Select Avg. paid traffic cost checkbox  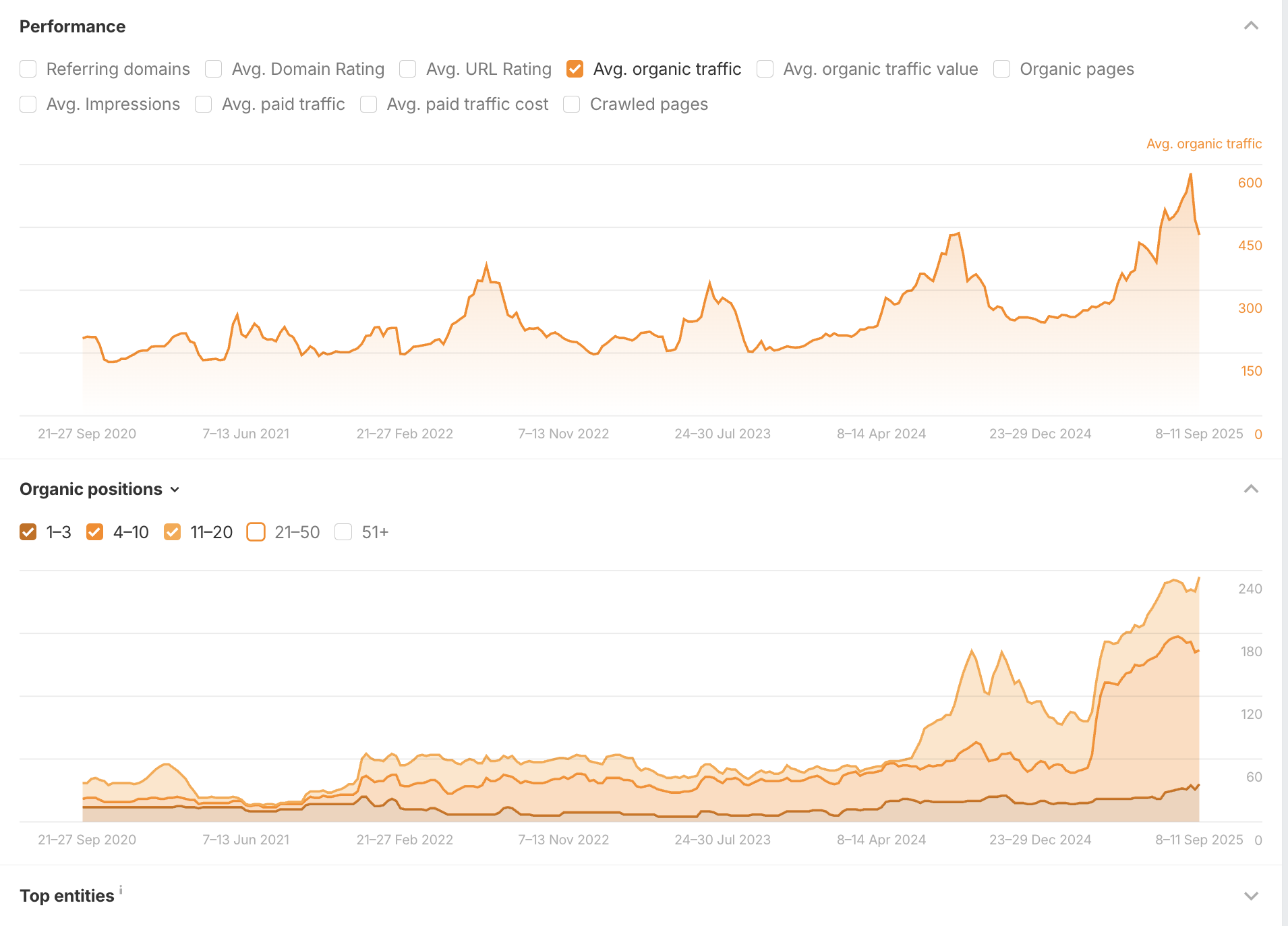[368, 104]
